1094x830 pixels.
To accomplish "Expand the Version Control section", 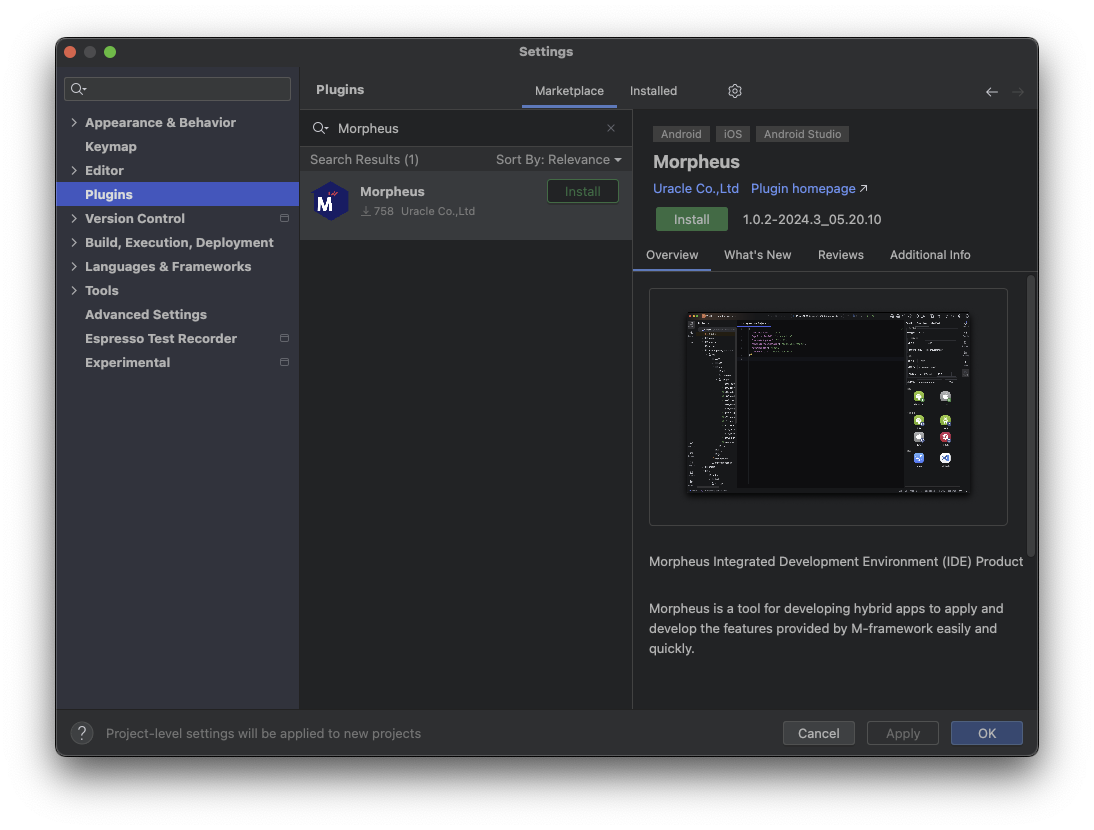I will coord(74,218).
